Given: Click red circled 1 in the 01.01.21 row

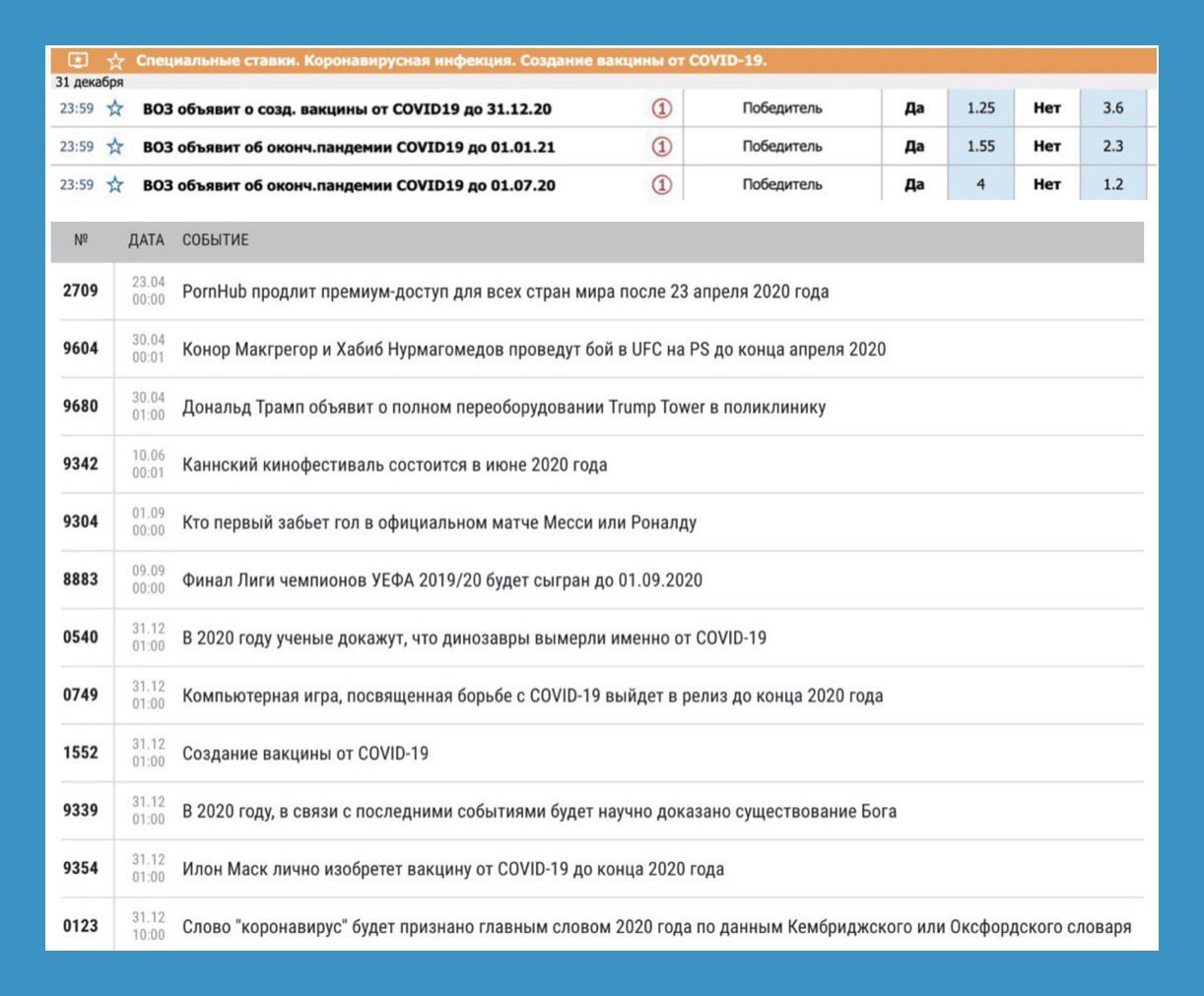Looking at the screenshot, I should pos(662,147).
